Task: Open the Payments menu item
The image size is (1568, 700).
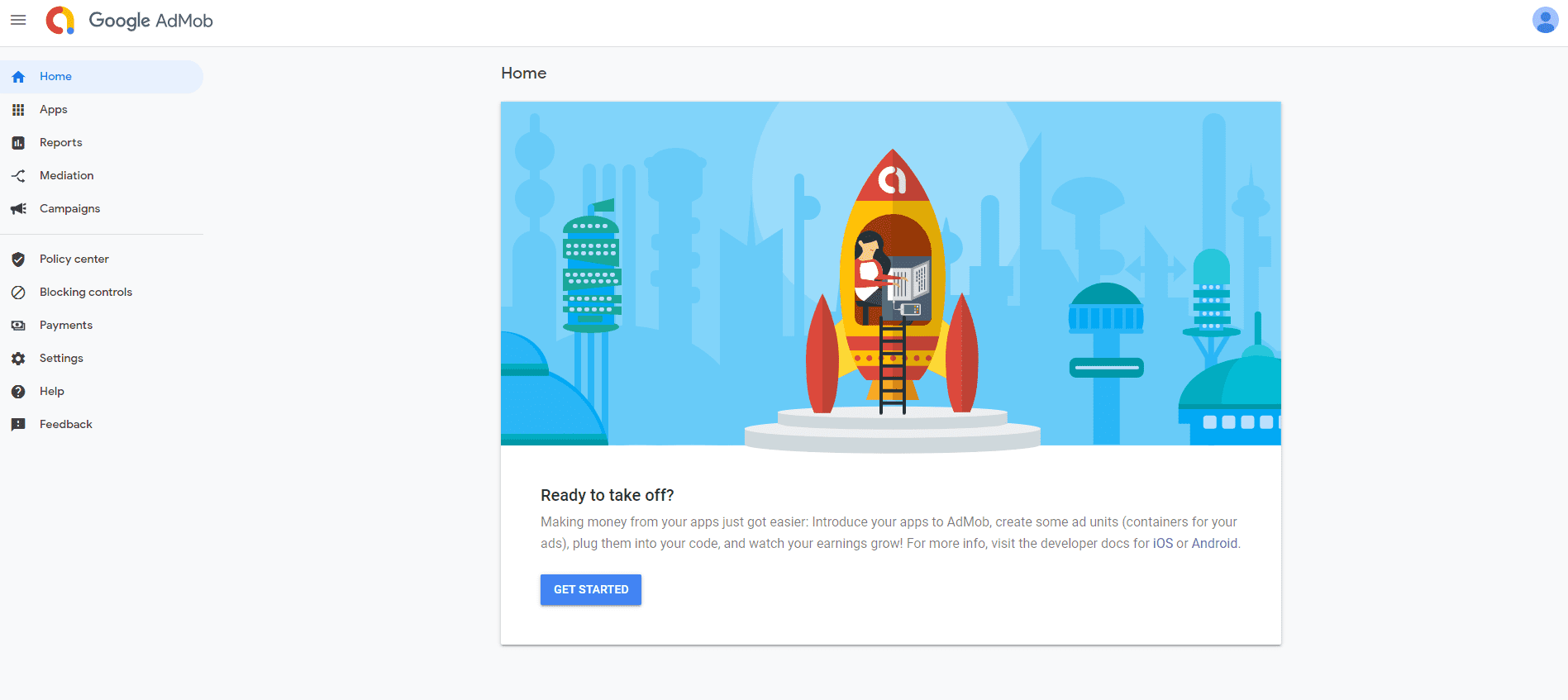Action: coord(66,326)
